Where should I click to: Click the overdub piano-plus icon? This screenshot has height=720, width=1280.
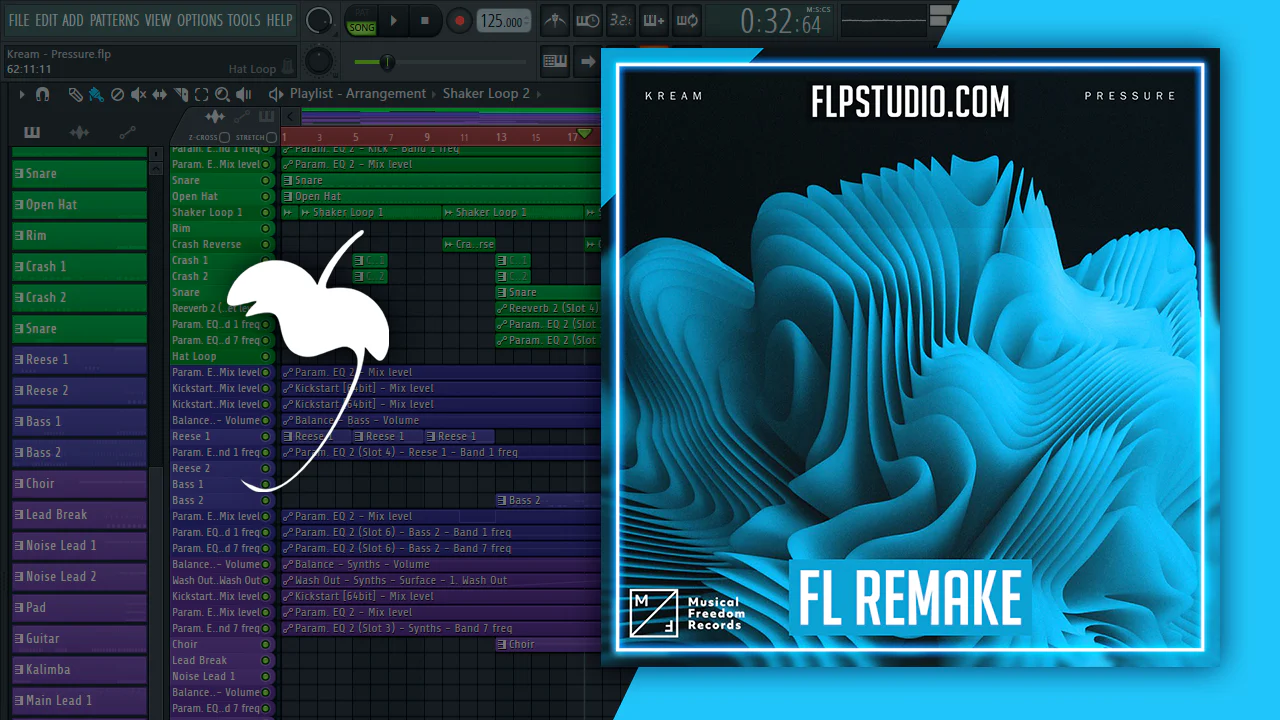[653, 20]
